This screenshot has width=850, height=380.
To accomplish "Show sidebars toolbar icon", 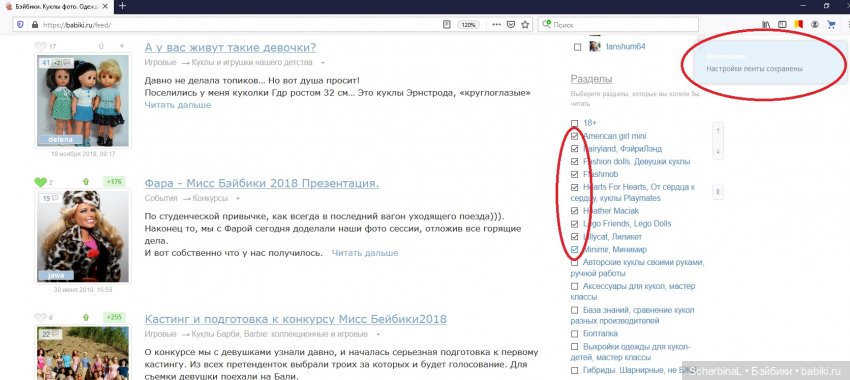I will coord(782,24).
